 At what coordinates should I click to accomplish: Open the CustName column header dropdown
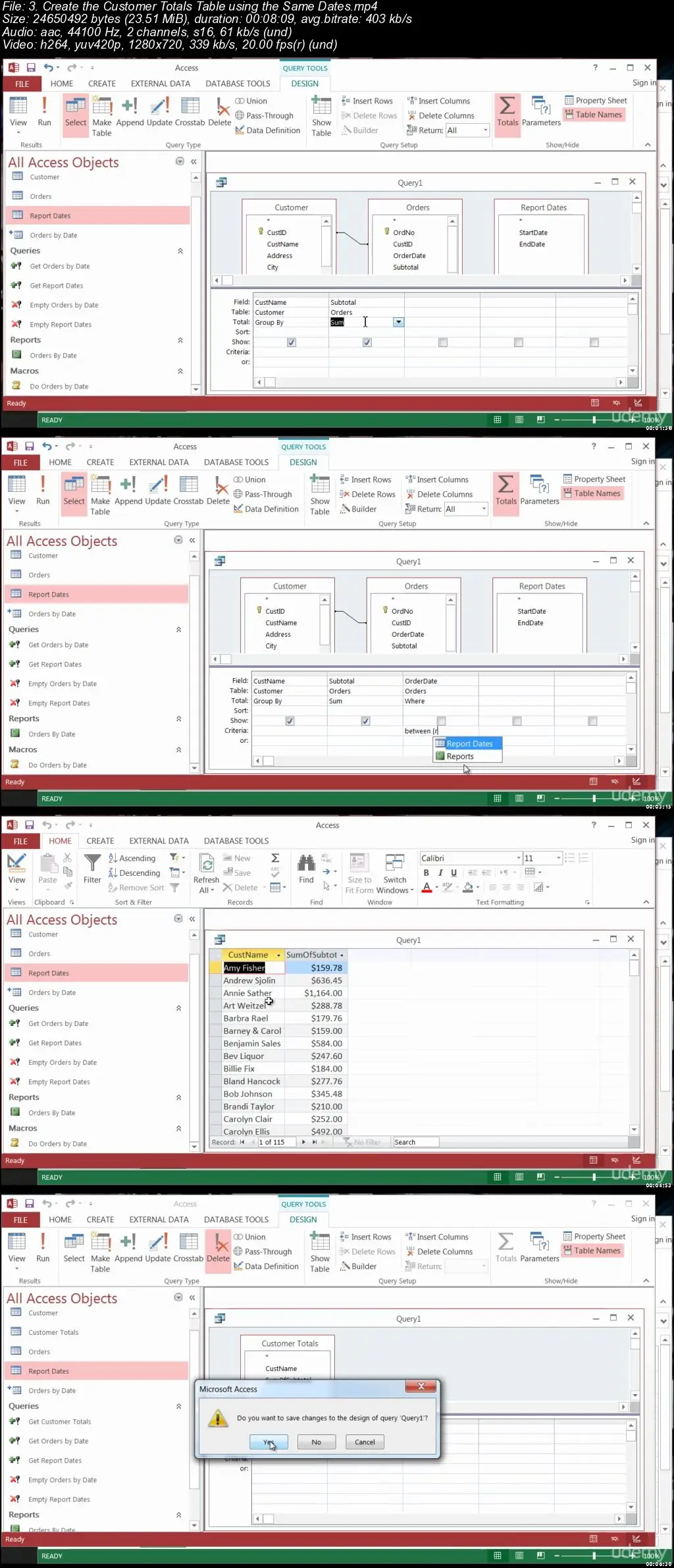pyautogui.click(x=279, y=955)
